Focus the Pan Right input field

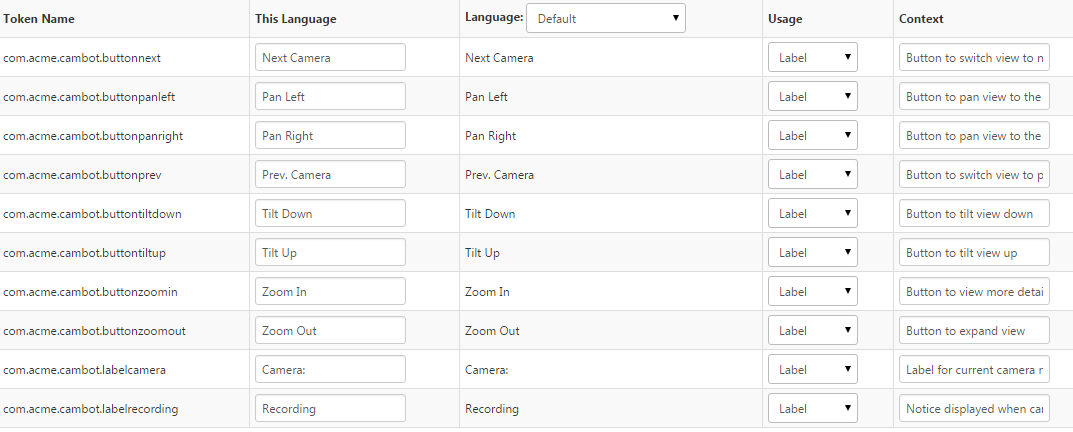point(330,135)
